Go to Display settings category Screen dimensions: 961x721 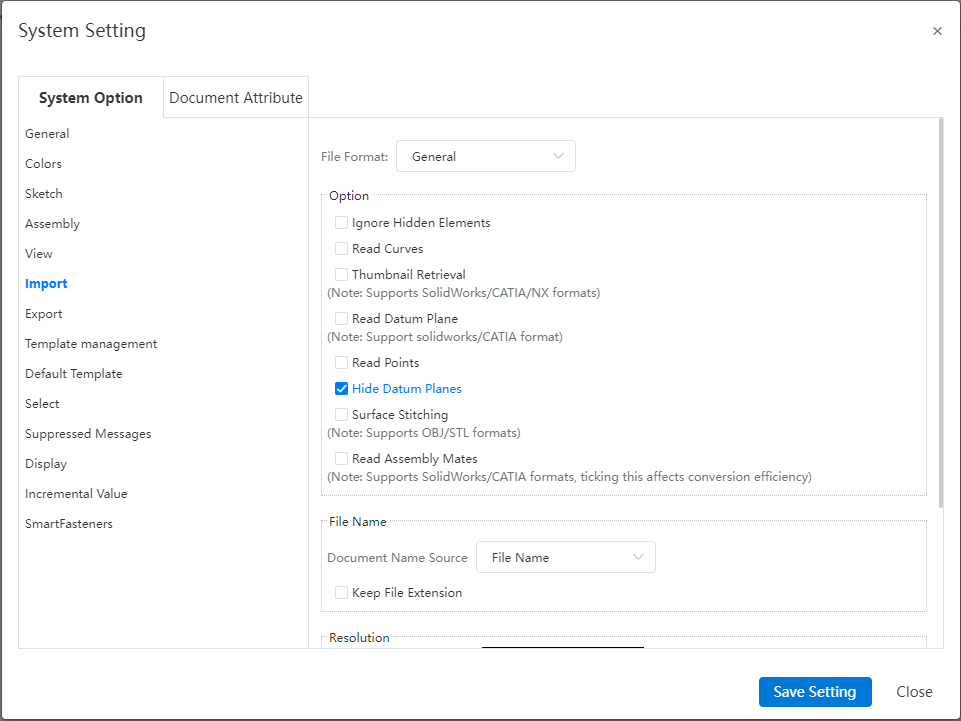[46, 464]
